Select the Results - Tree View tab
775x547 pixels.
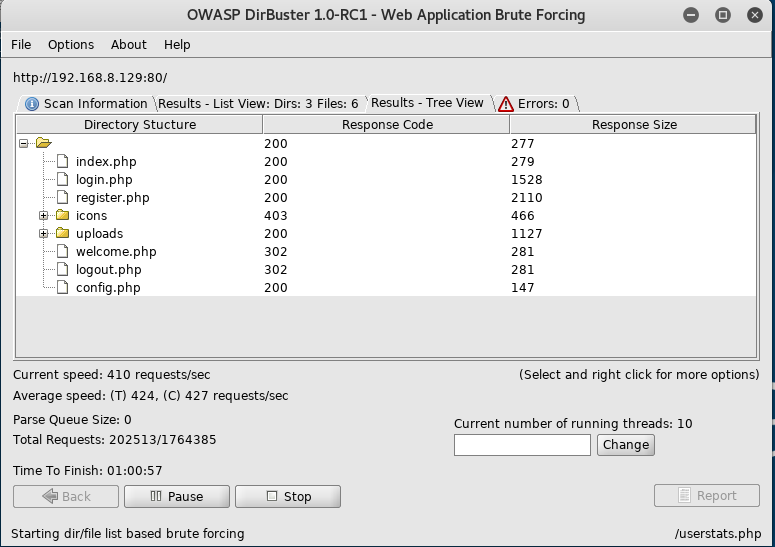[427, 103]
